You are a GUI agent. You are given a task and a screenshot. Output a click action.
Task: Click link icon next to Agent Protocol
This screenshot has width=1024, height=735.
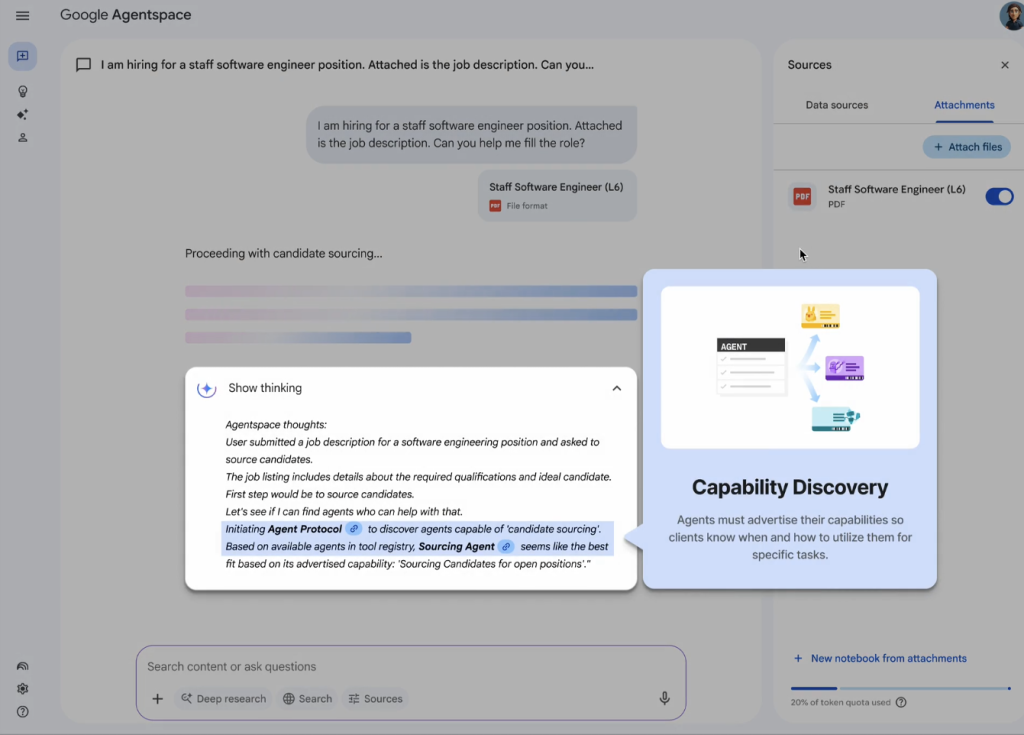point(354,529)
